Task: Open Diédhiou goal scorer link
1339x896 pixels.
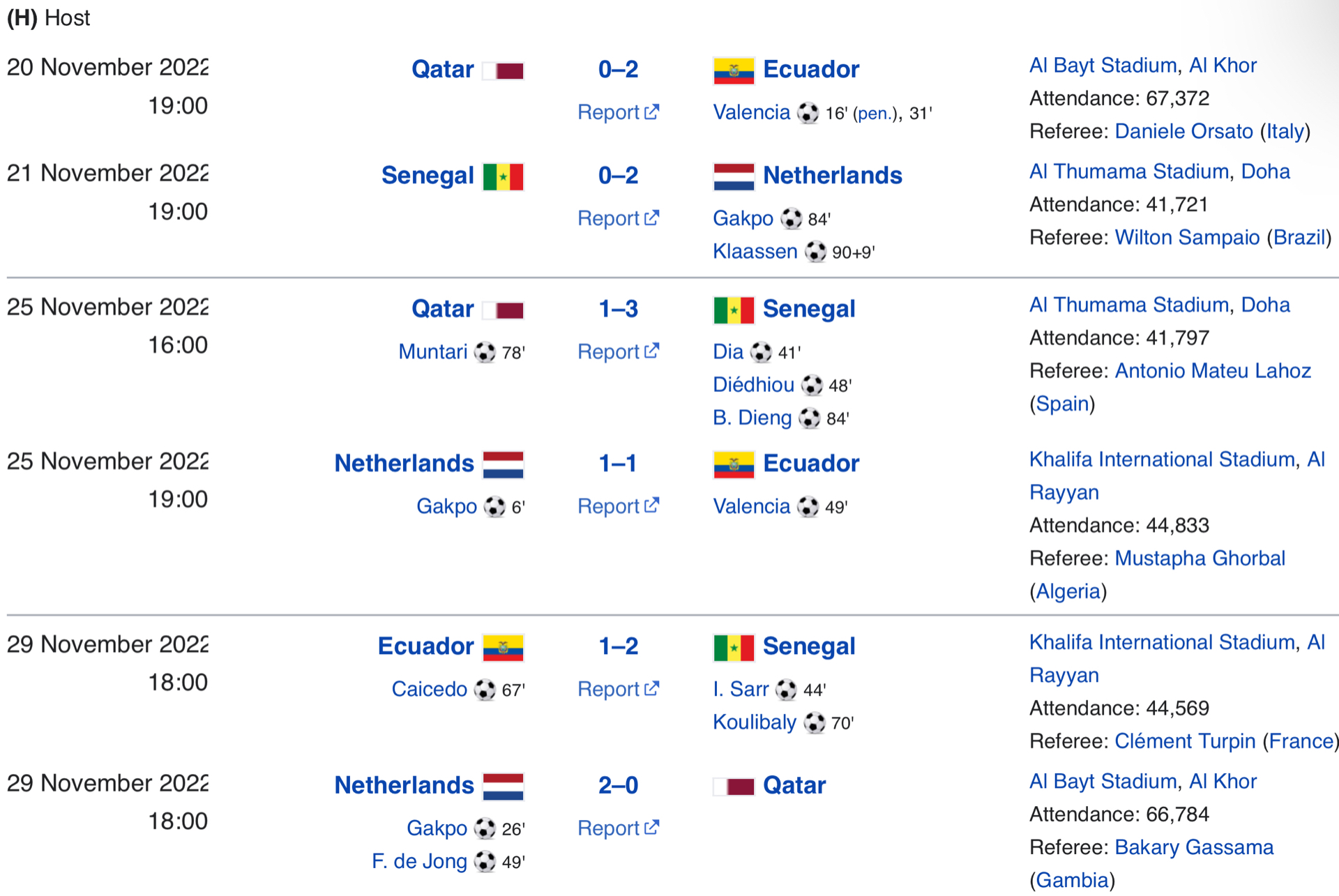Action: 753,384
